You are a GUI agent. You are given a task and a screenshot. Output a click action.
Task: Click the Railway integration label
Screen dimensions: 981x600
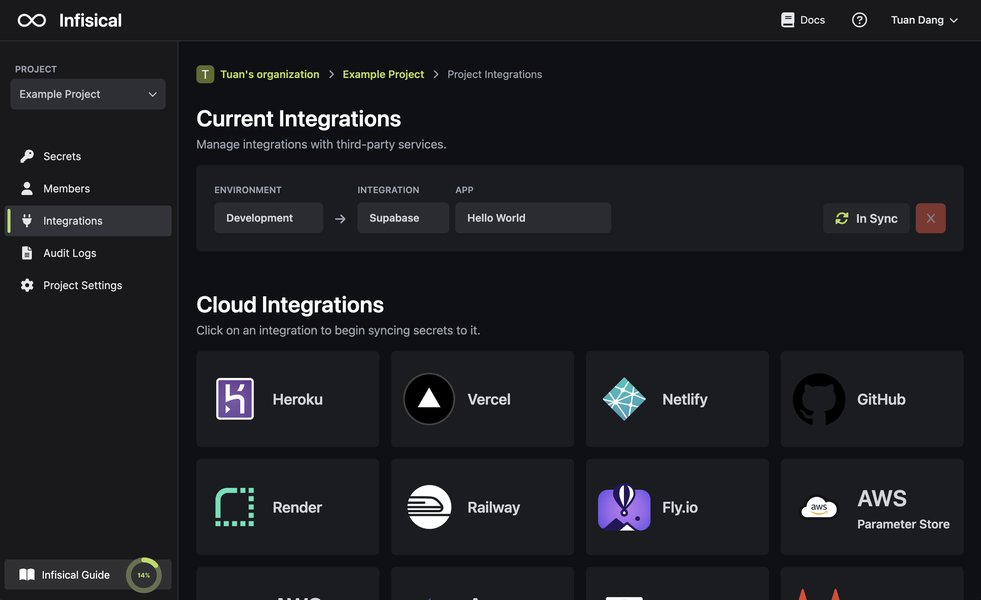[494, 507]
